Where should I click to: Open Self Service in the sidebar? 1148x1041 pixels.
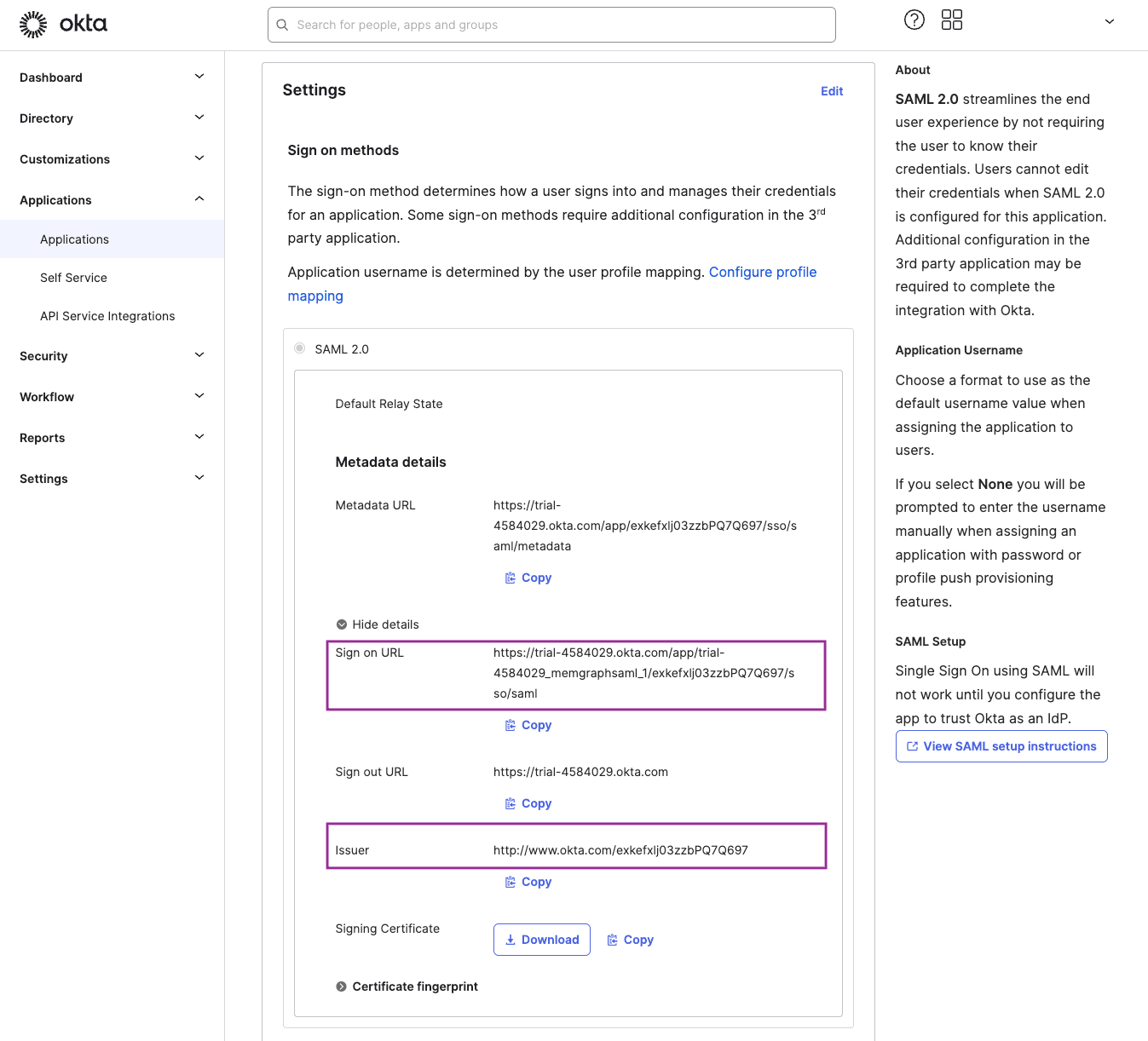pyautogui.click(x=112, y=278)
